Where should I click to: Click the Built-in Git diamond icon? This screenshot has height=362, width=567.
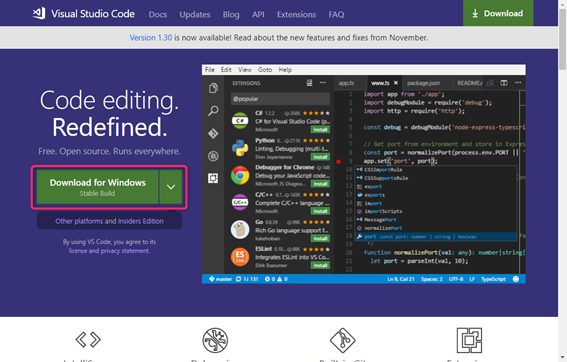coord(342,340)
